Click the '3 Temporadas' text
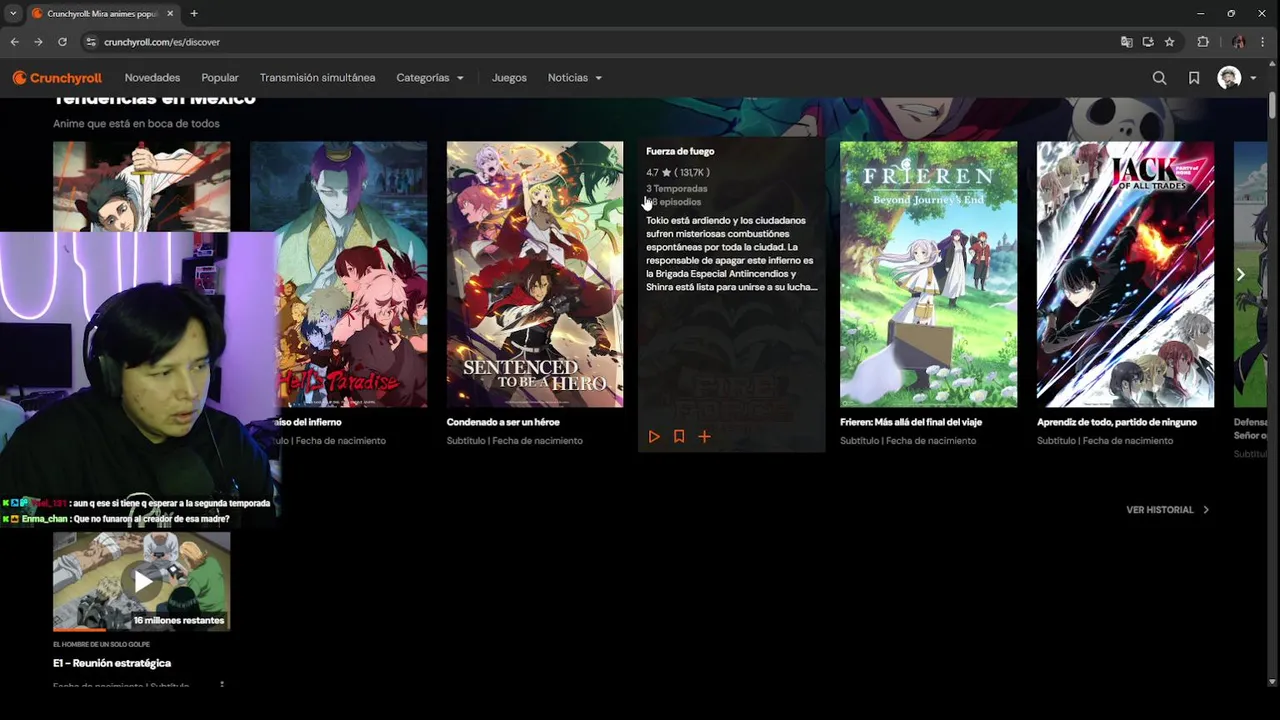The width and height of the screenshot is (1280, 720). [x=677, y=189]
